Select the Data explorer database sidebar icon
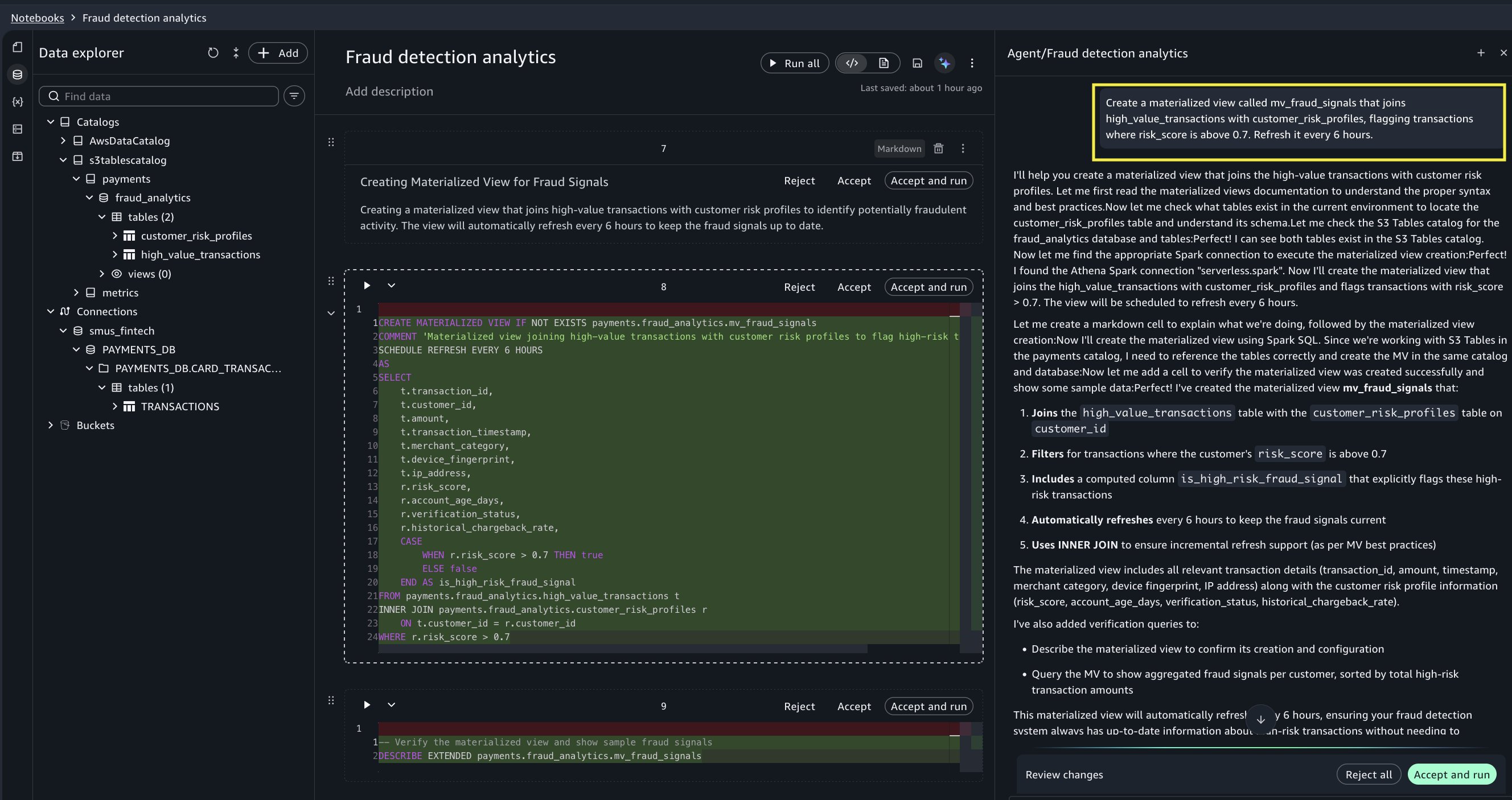Image resolution: width=1512 pixels, height=800 pixels. tap(18, 75)
